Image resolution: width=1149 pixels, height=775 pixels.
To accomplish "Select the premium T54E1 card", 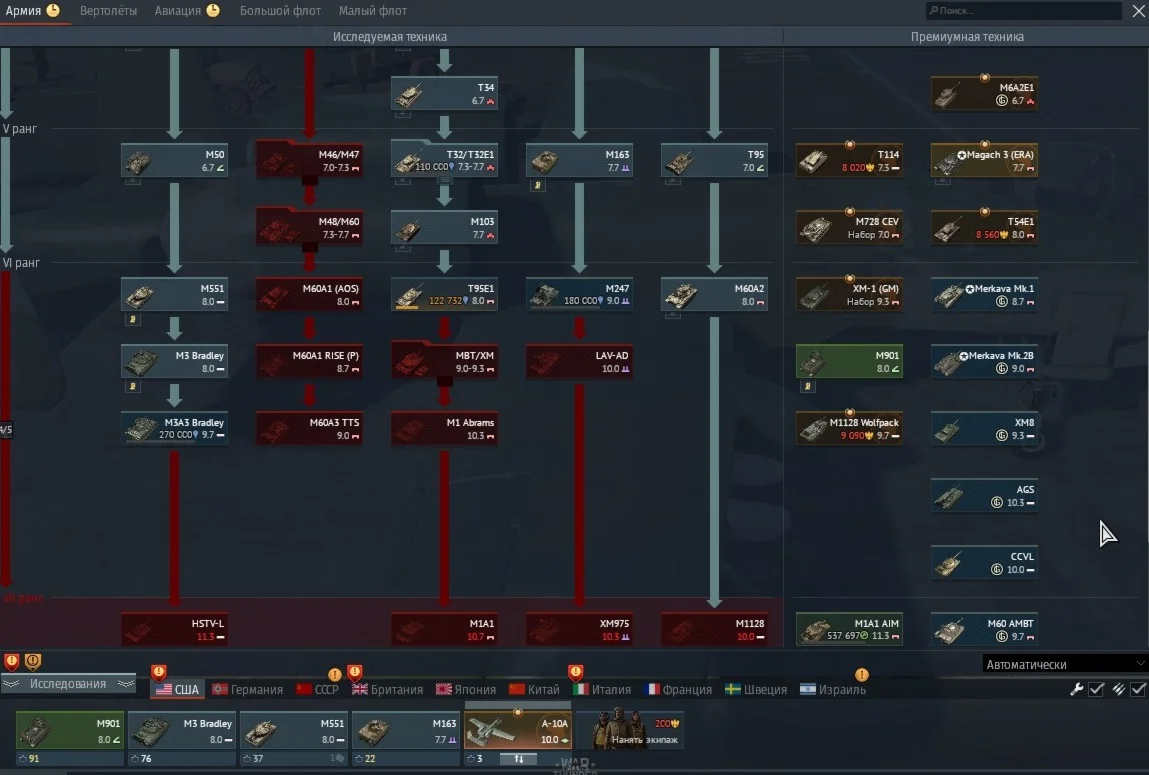I will coord(984,227).
